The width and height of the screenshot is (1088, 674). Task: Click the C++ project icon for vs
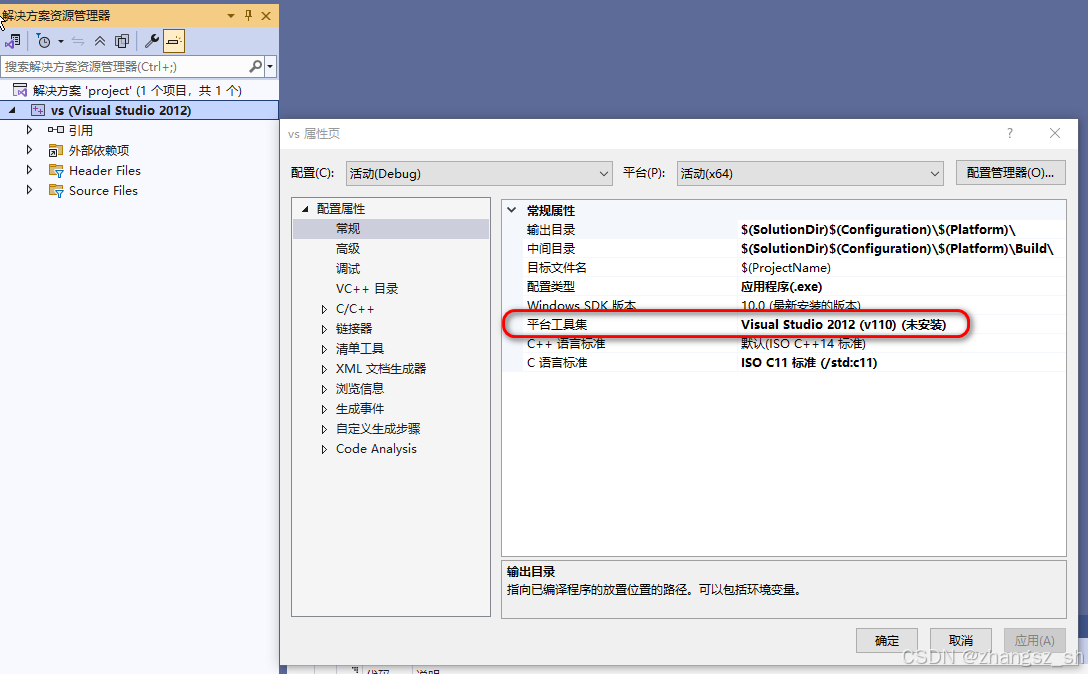pos(37,110)
